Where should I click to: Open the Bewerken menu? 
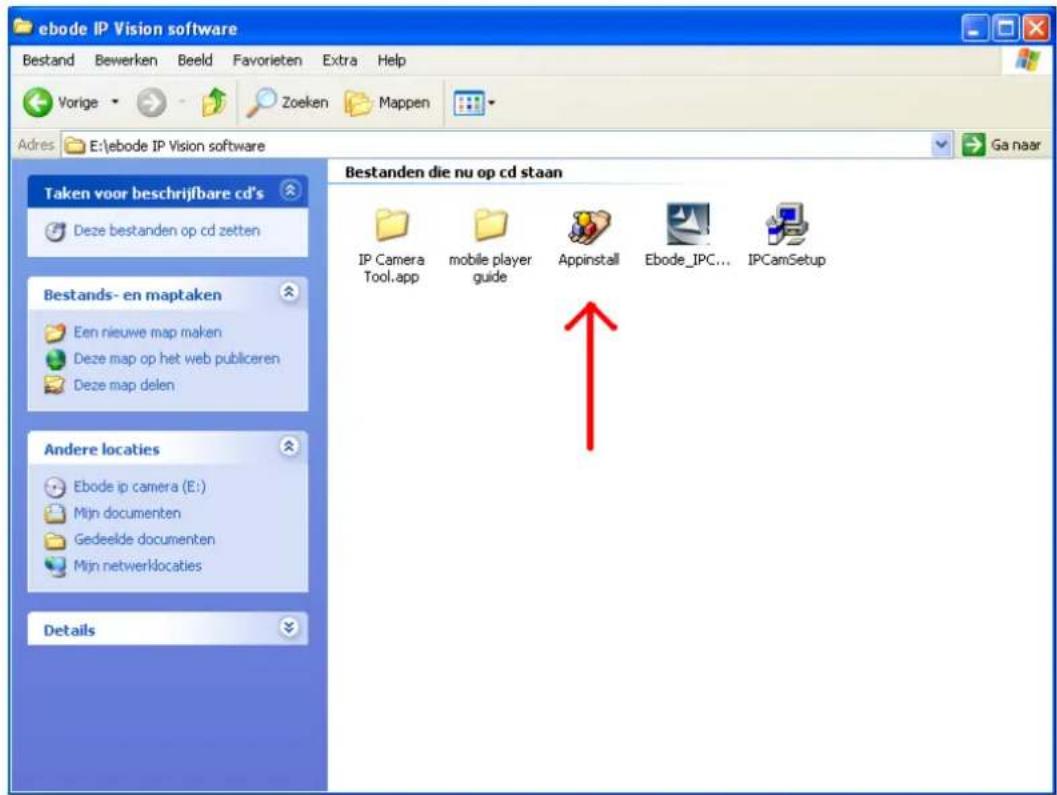[x=126, y=61]
